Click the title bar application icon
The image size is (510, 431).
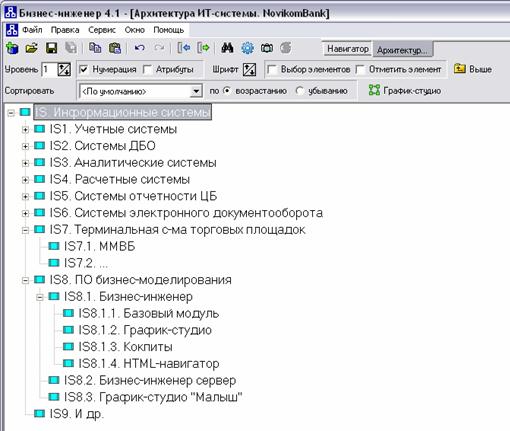coord(10,12)
